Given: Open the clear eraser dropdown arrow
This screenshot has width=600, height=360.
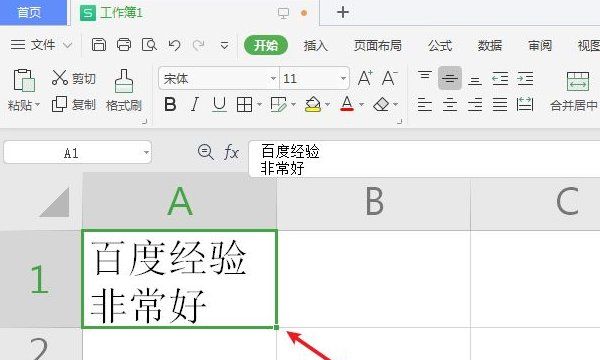Looking at the screenshot, I should (x=395, y=104).
